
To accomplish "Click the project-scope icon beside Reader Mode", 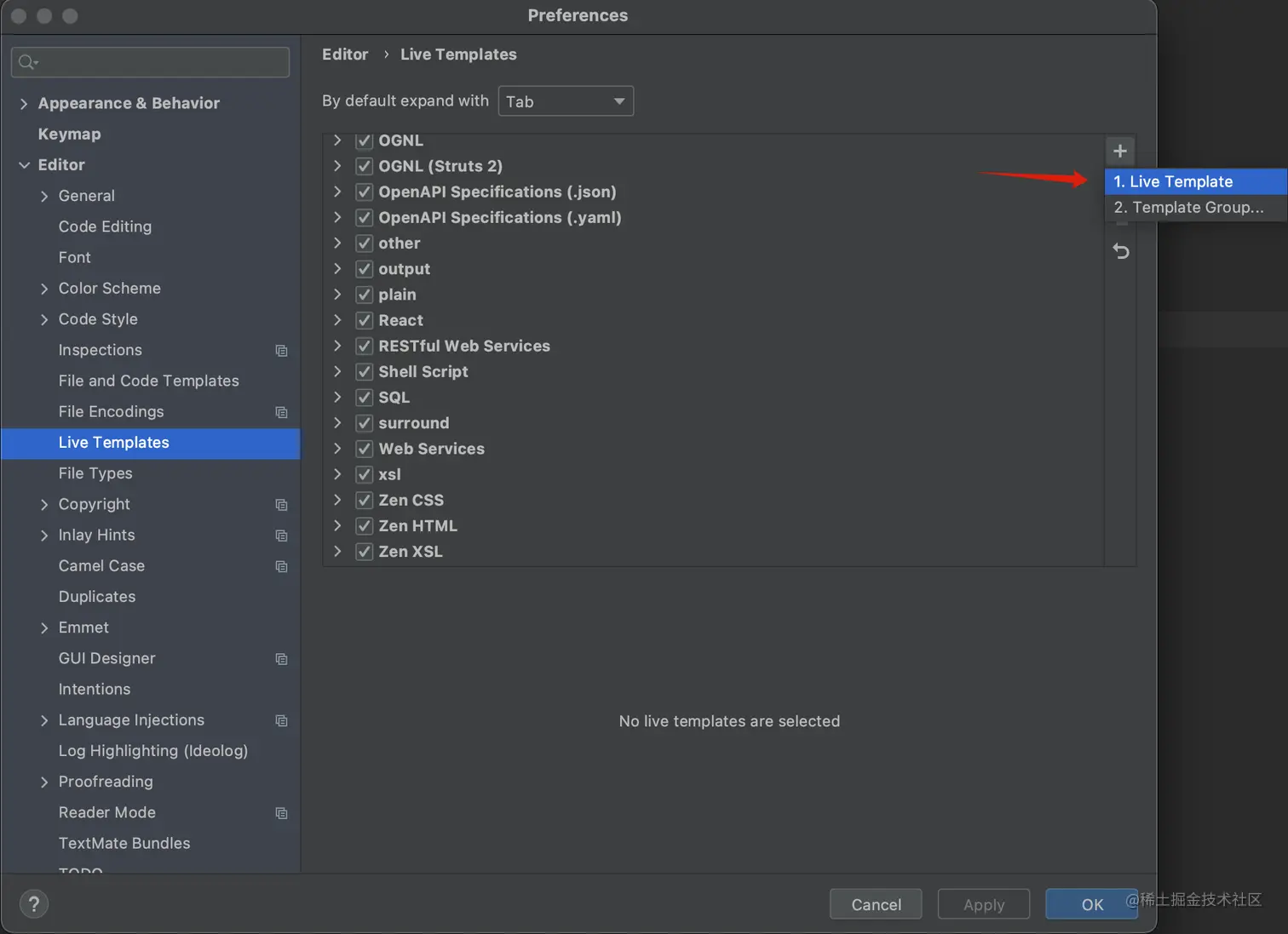I will pos(282,813).
